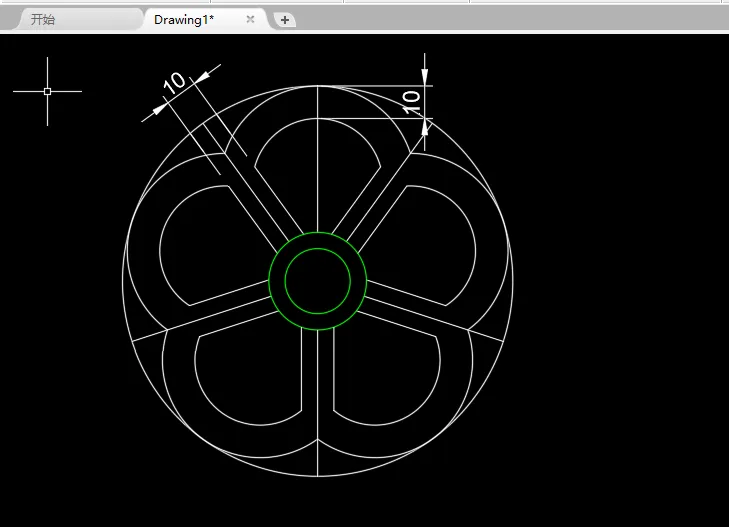Pick the top petal's inner arc
Screen dimensions: 729x527
pyautogui.click(x=318, y=119)
